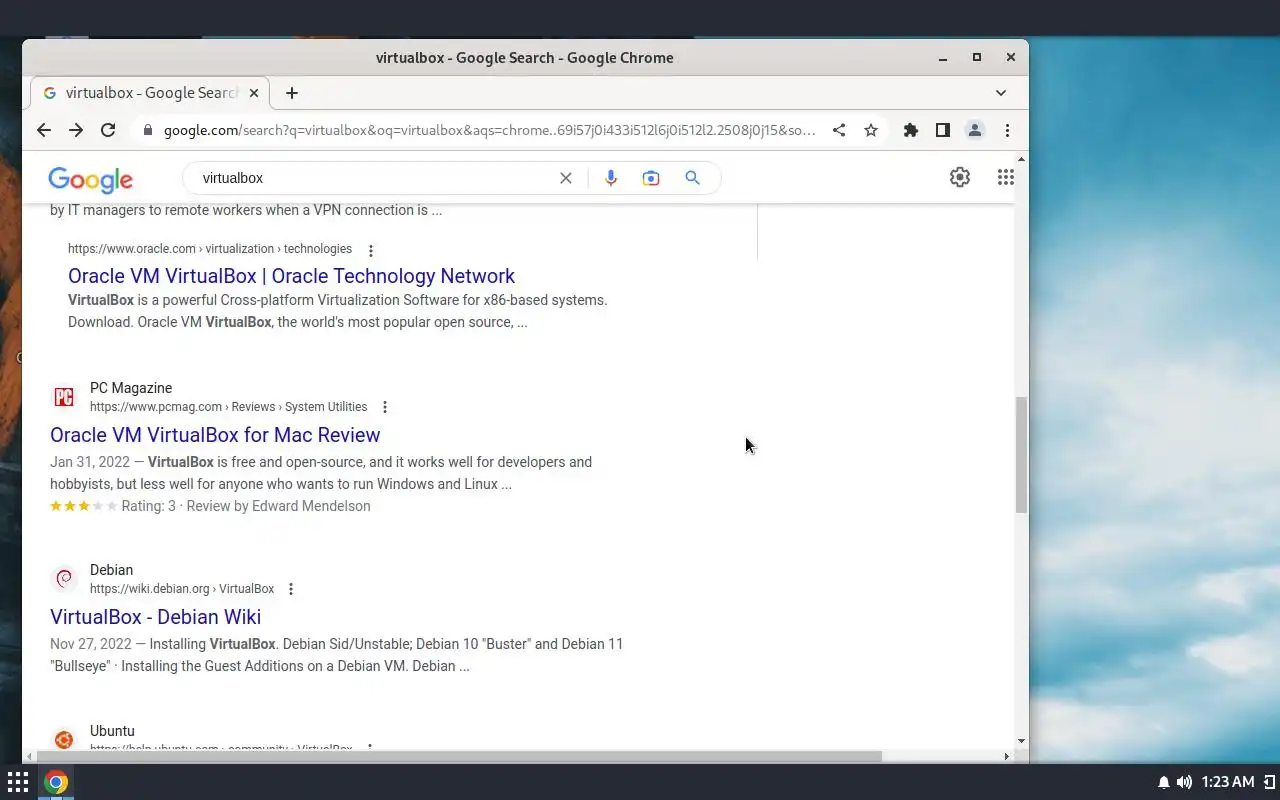
Task: Click the Chrome icon in the taskbar
Action: [x=56, y=782]
